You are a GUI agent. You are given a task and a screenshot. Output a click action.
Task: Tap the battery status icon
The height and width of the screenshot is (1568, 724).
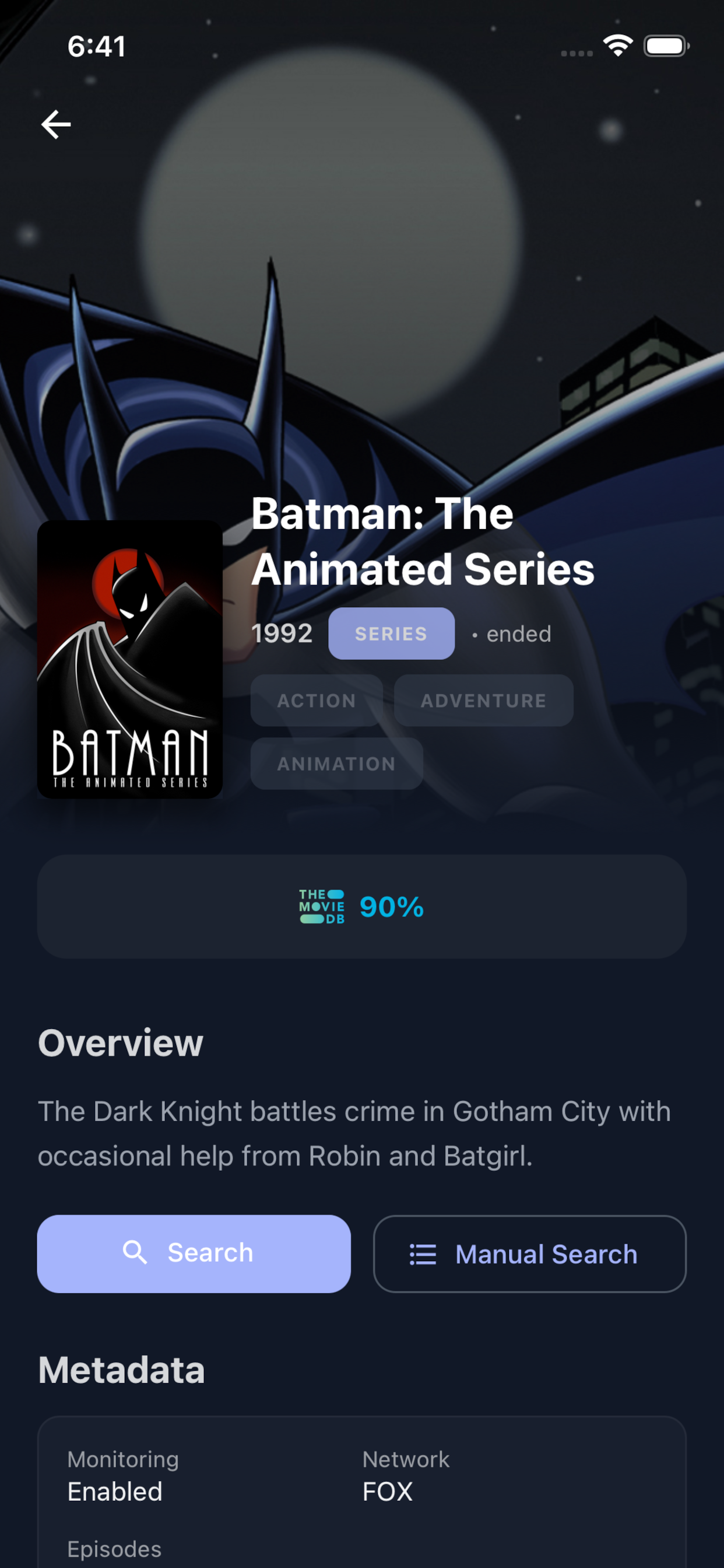tap(666, 45)
